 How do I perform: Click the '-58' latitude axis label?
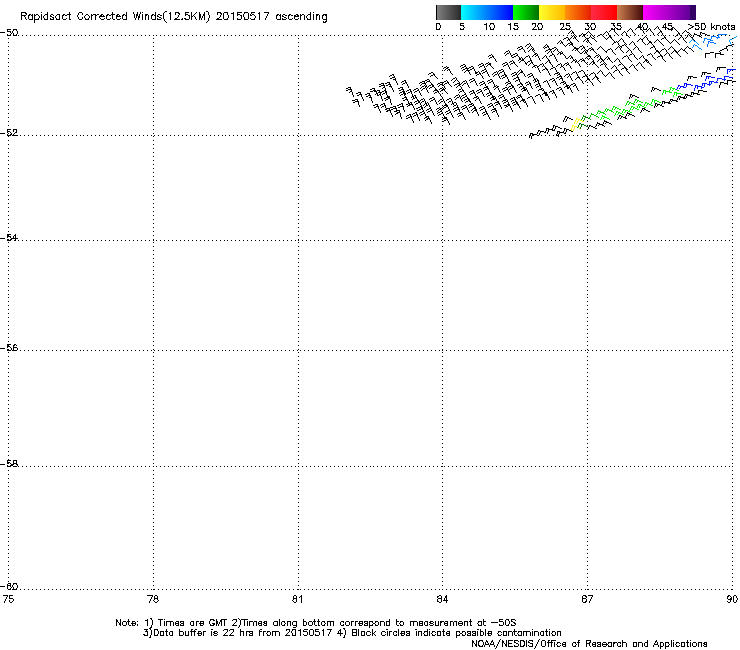pyautogui.click(x=10, y=464)
